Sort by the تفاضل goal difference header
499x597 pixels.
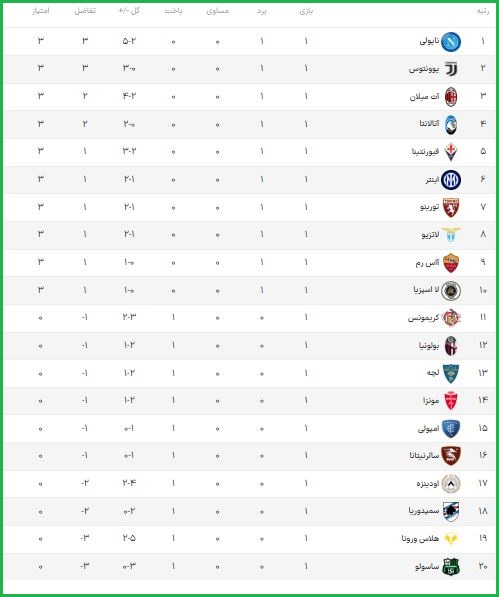click(85, 11)
